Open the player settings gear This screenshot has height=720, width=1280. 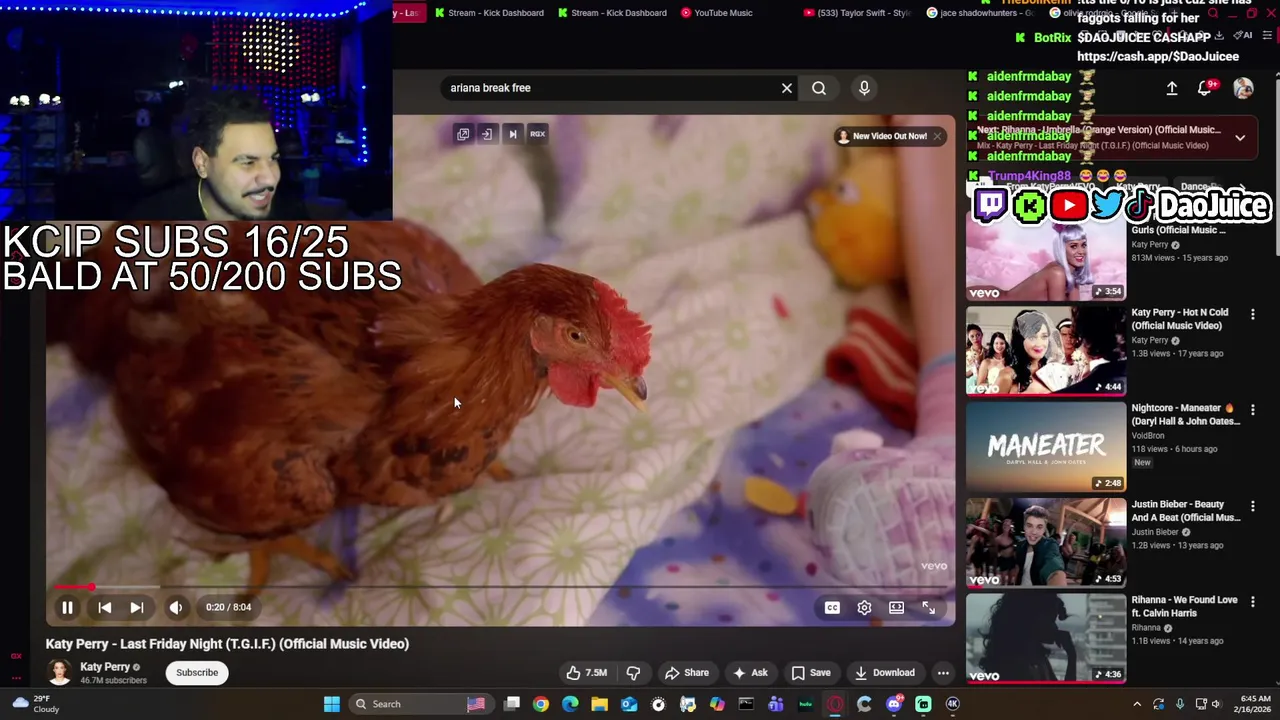[x=864, y=607]
